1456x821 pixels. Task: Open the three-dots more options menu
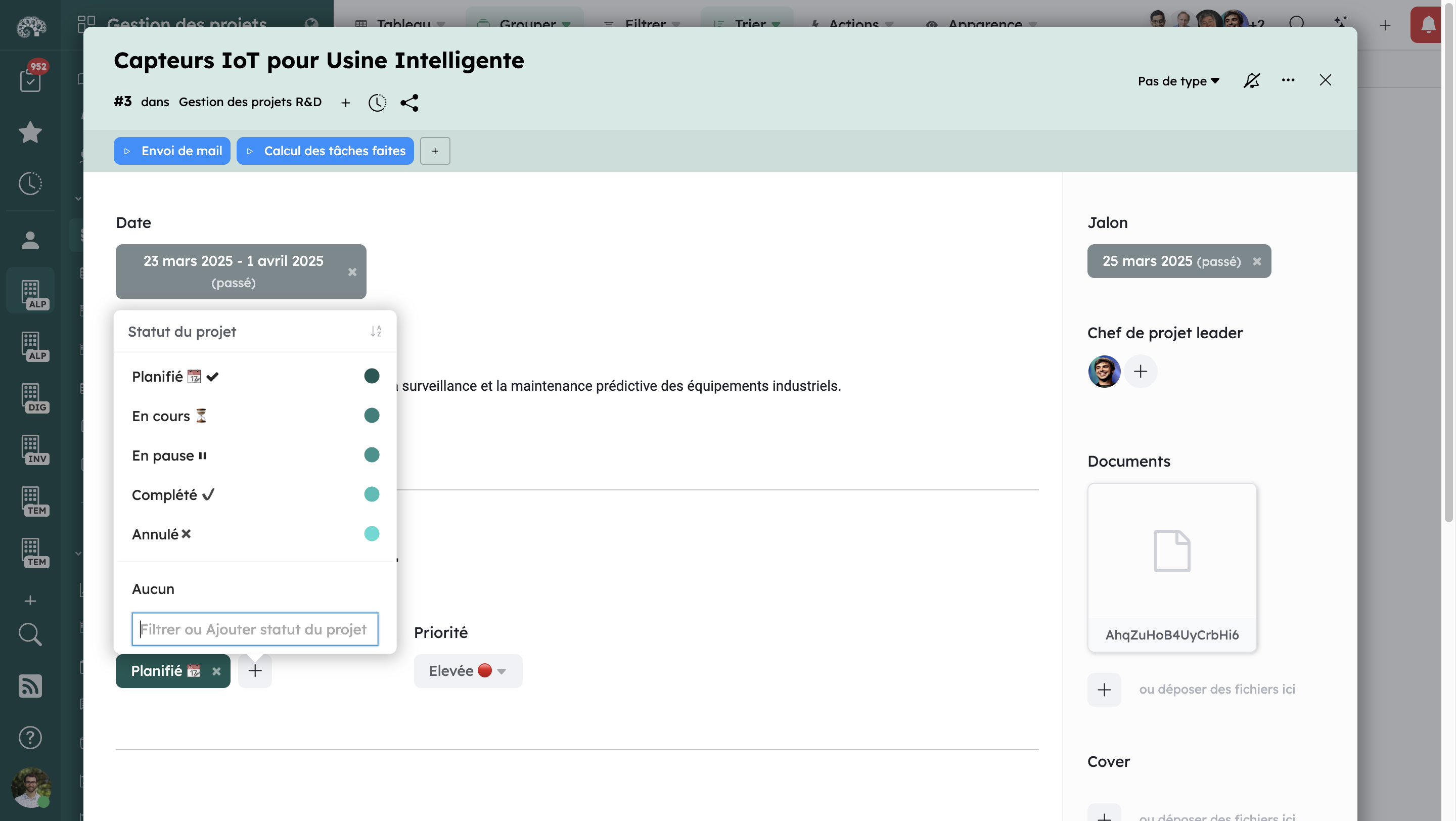1288,80
